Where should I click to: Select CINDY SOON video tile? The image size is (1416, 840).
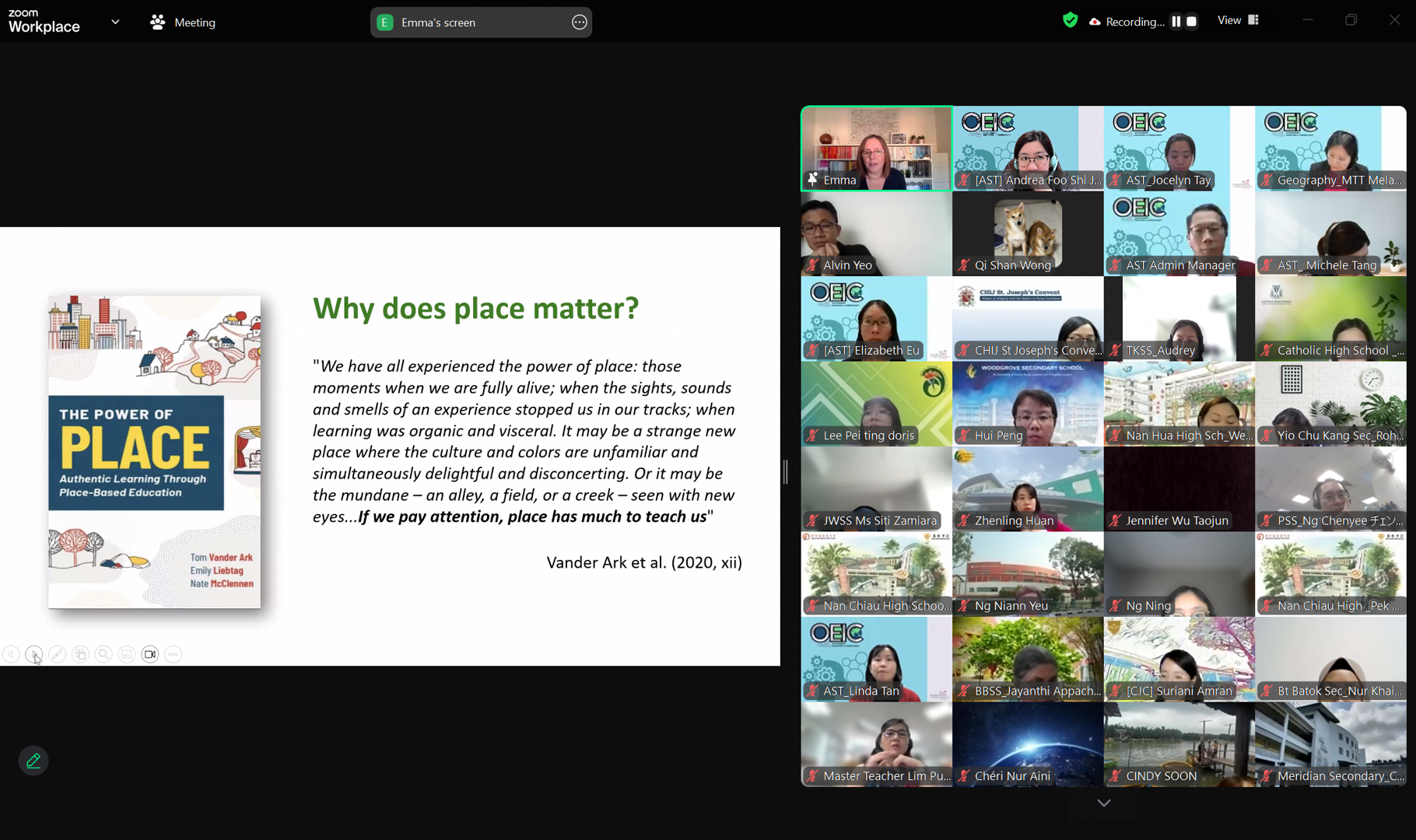[x=1179, y=744]
